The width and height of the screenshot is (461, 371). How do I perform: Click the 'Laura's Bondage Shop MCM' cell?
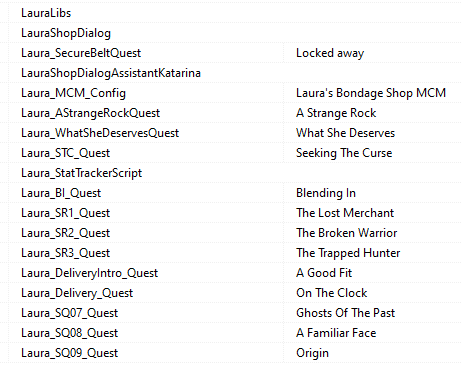click(x=371, y=93)
